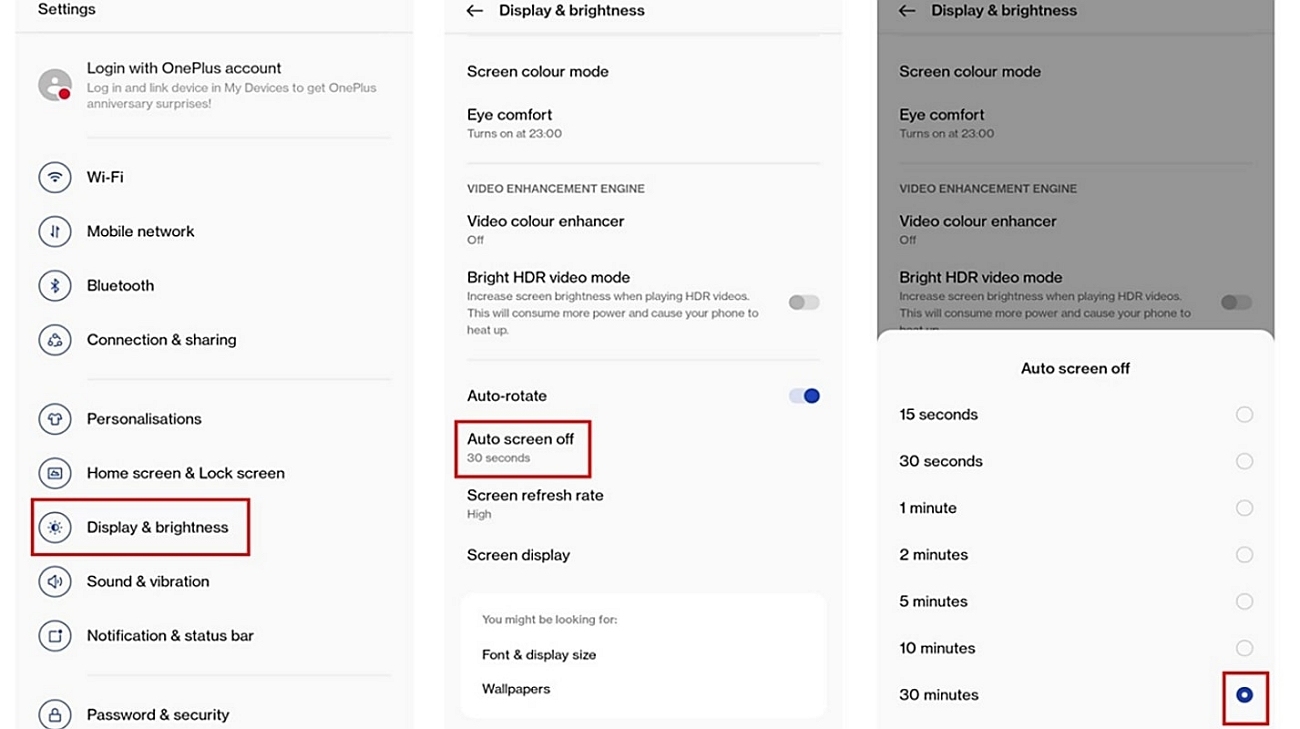1300x729 pixels.
Task: Tap Screen colour mode on dimmed right screen
Action: tap(970, 72)
